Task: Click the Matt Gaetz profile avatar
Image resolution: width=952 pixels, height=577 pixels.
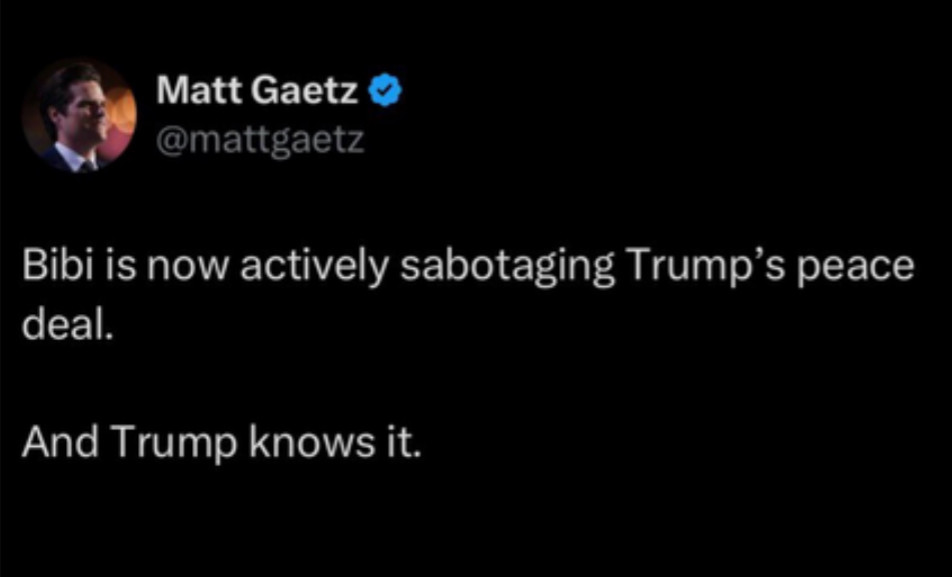Action: 78,115
